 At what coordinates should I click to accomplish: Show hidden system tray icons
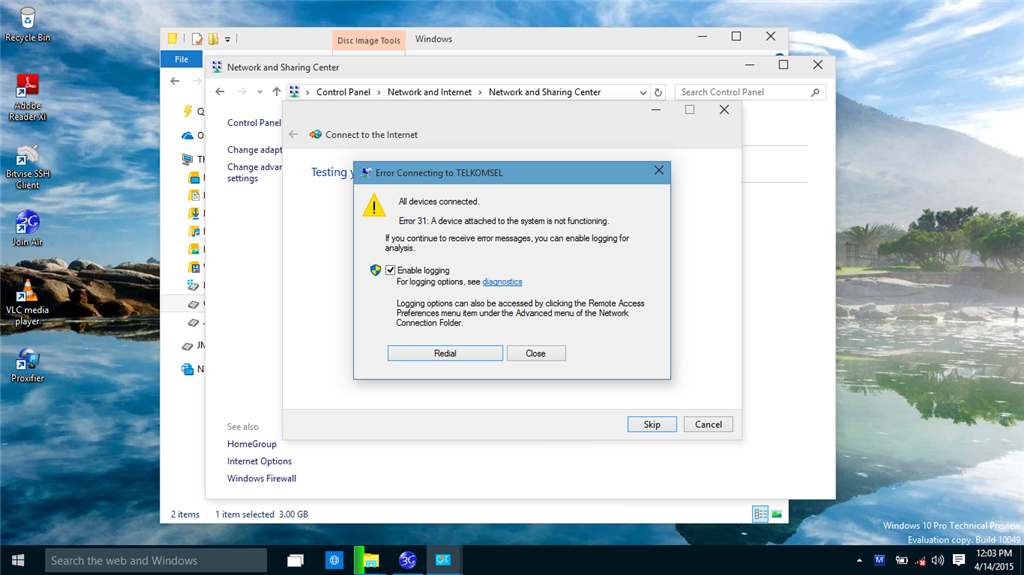859,560
